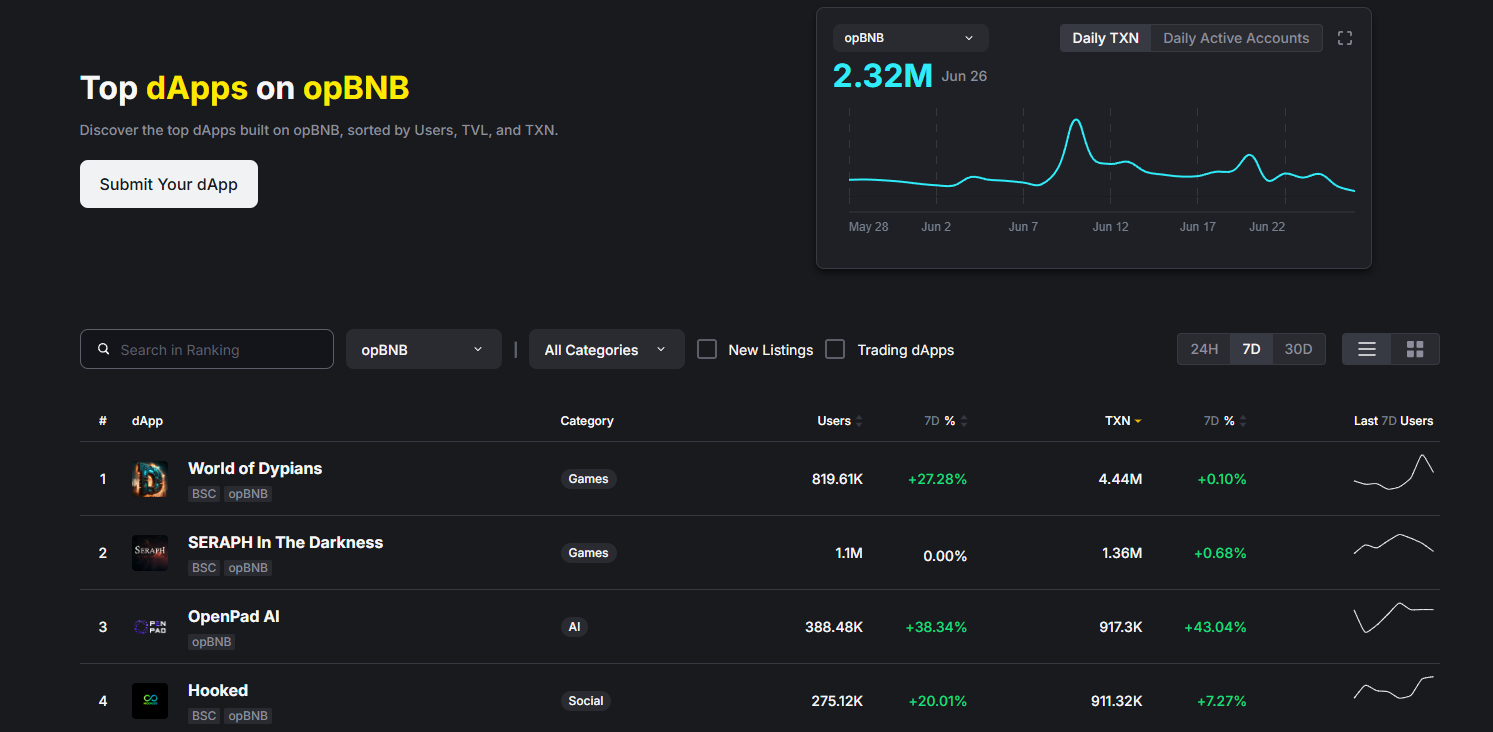Open the Hooked dApp page

tap(218, 690)
